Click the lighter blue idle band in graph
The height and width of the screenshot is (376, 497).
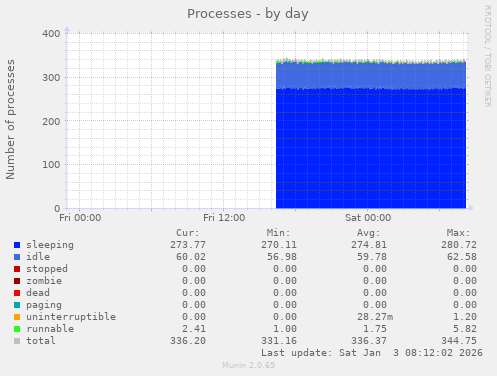[371, 75]
